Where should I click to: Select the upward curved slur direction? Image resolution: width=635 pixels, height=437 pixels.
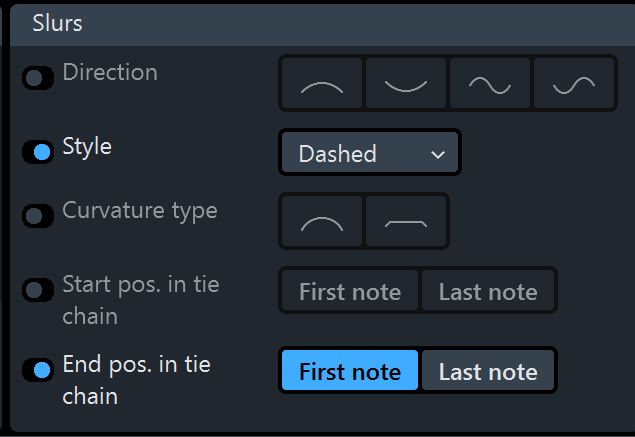click(x=322, y=83)
